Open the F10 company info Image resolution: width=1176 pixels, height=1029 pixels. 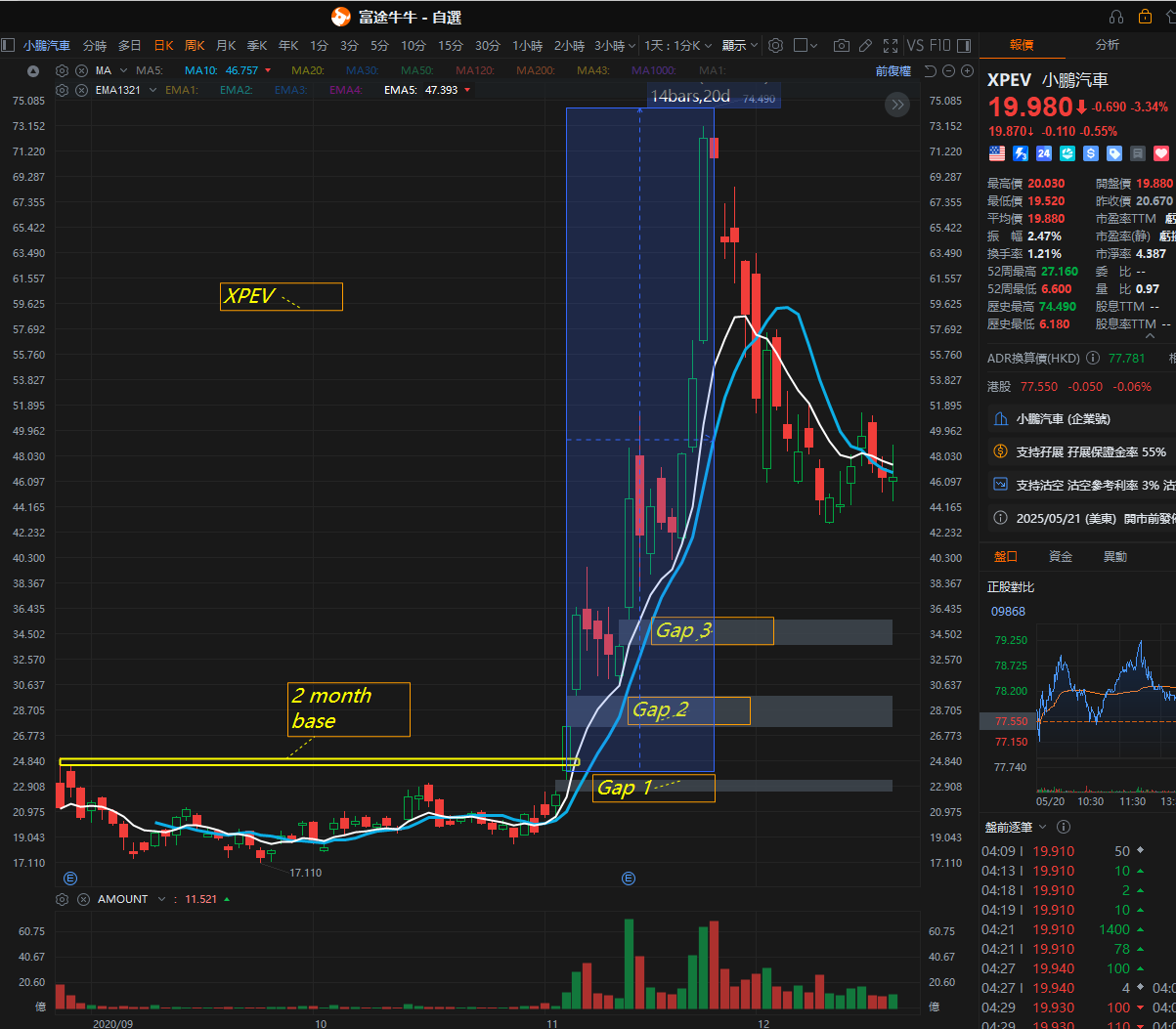tap(939, 45)
